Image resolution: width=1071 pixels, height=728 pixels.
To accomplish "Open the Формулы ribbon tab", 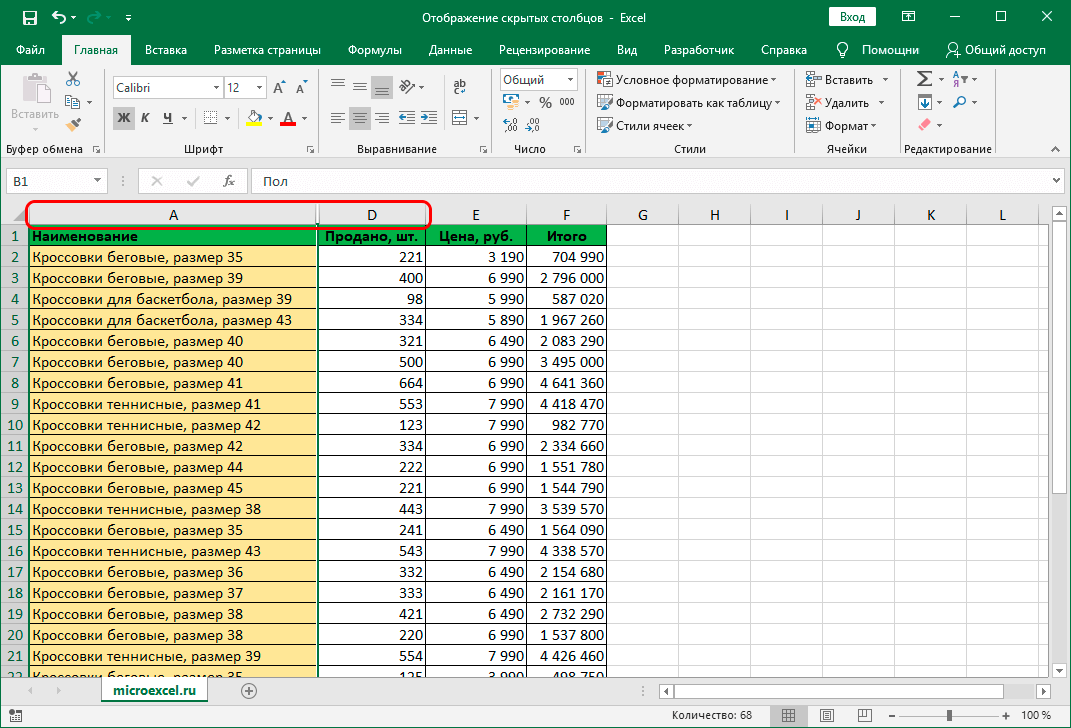I will [x=375, y=50].
